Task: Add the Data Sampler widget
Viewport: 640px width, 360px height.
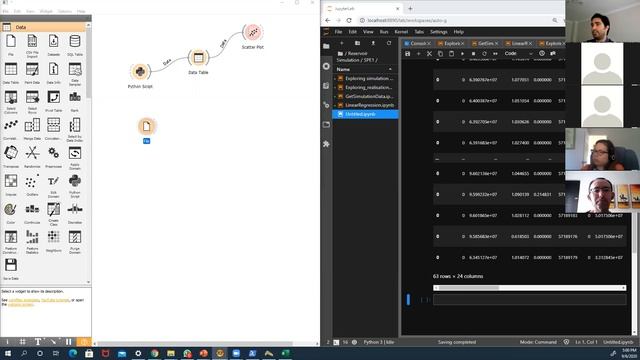Action: [75, 73]
